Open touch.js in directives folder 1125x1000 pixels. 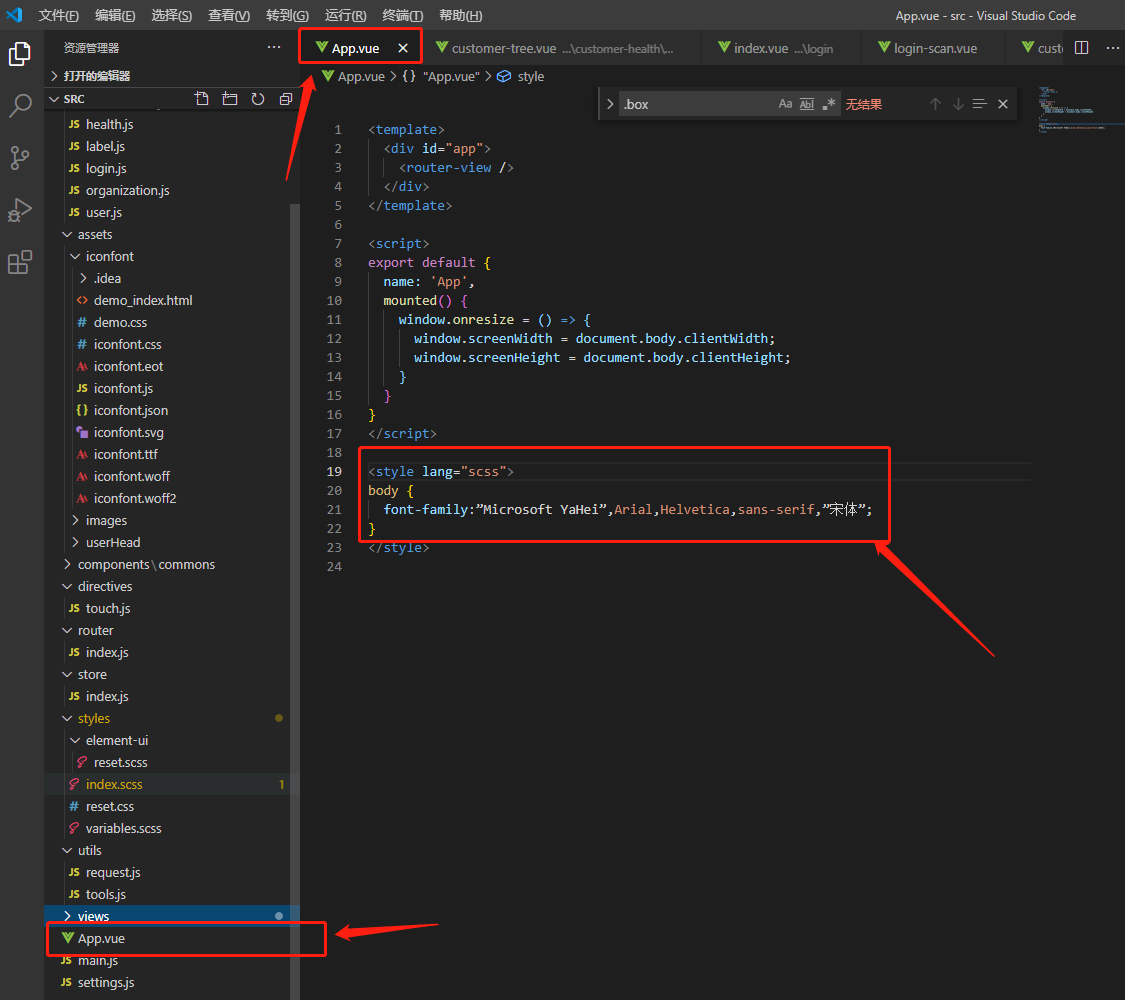tap(172, 608)
